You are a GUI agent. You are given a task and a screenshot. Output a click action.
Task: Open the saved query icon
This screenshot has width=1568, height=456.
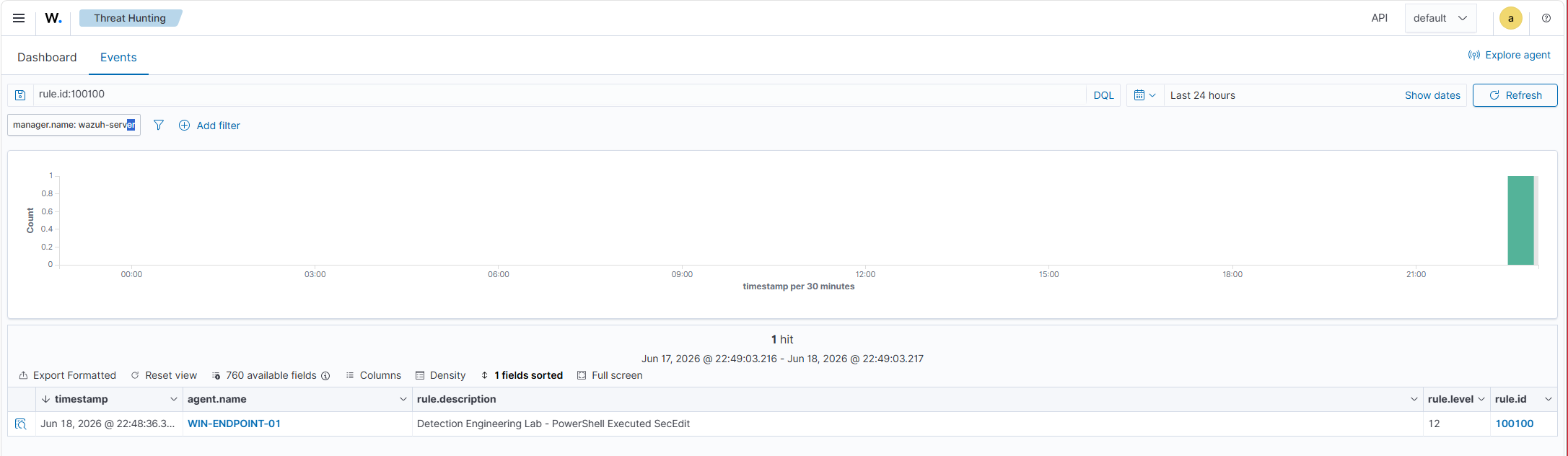20,95
